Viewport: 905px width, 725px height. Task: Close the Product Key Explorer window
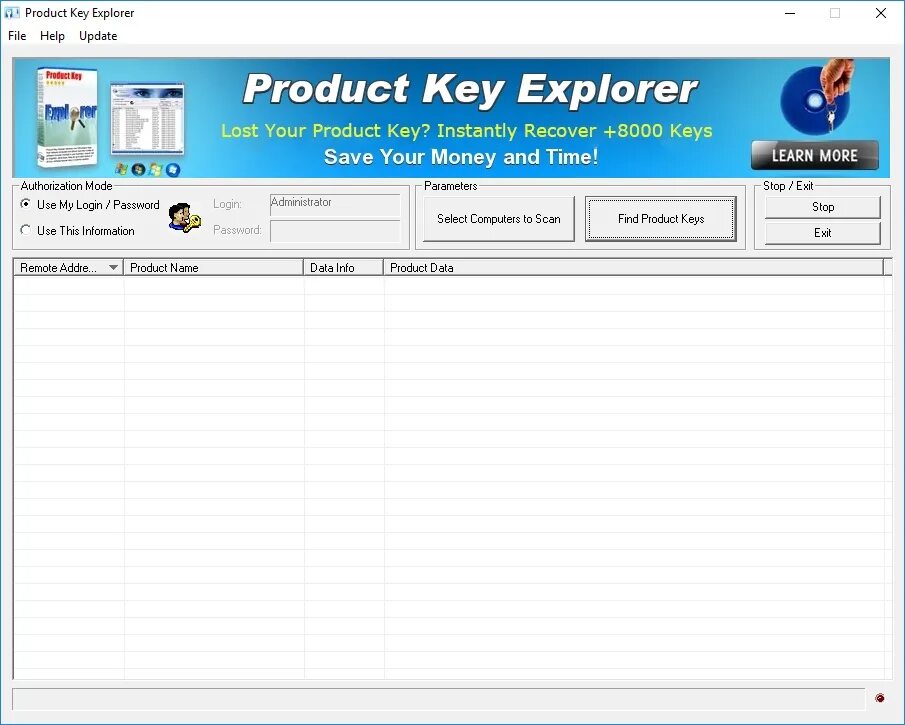coord(881,13)
